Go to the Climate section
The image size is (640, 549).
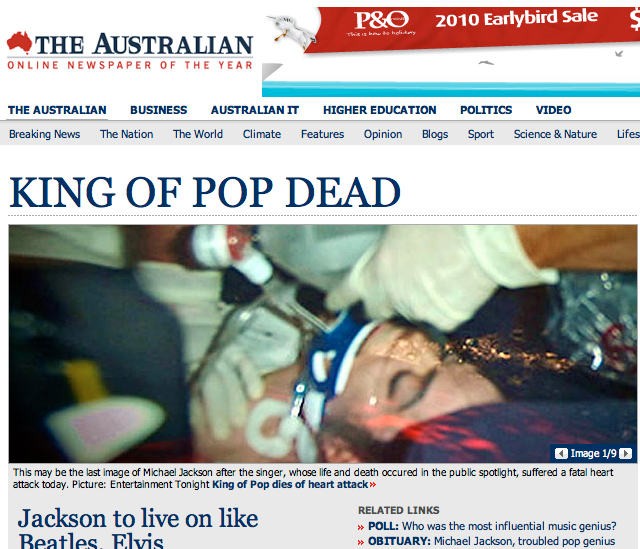(x=262, y=134)
